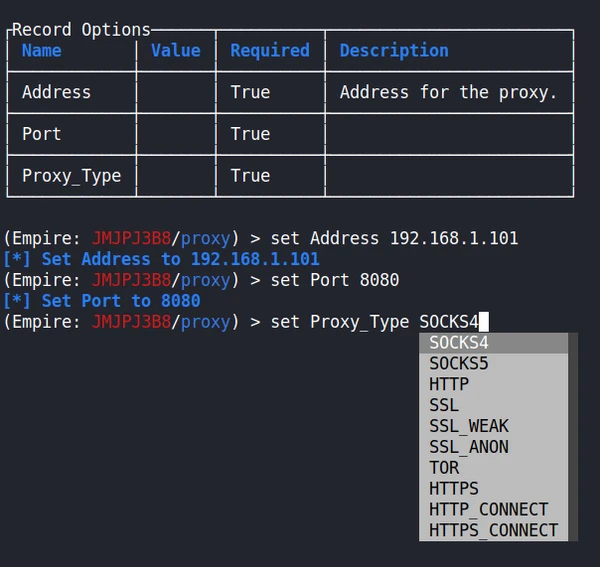Select SSL_ANON in the dropdown list

point(469,447)
